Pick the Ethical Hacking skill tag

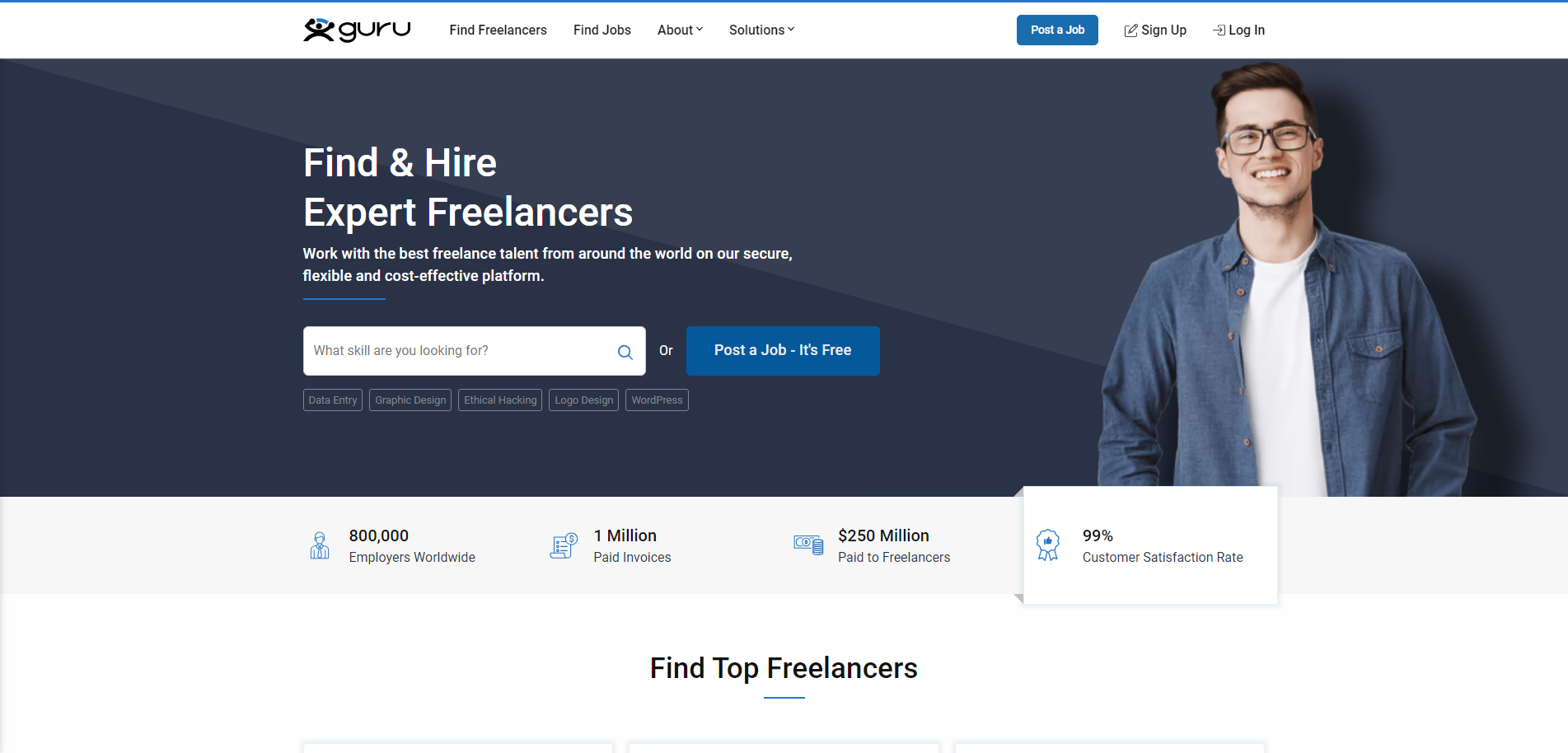point(500,400)
